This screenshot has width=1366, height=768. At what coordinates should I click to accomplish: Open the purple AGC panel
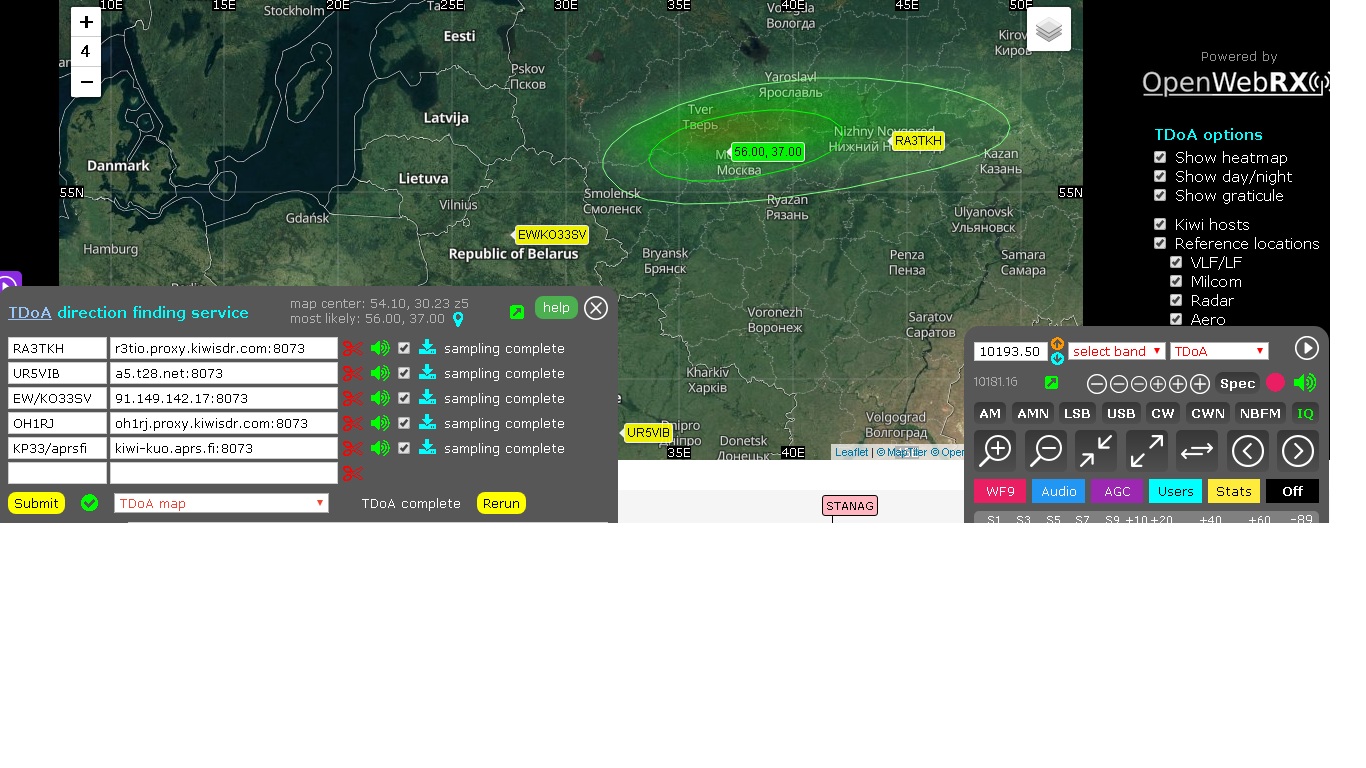1117,491
